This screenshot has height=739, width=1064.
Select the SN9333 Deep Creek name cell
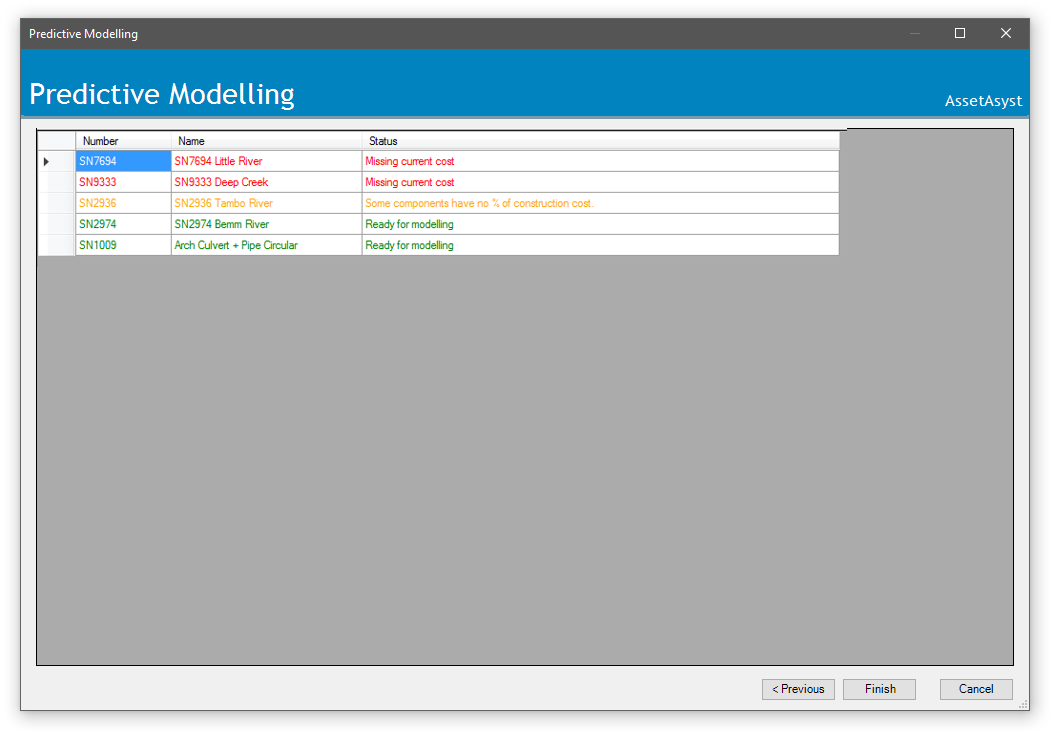click(266, 182)
